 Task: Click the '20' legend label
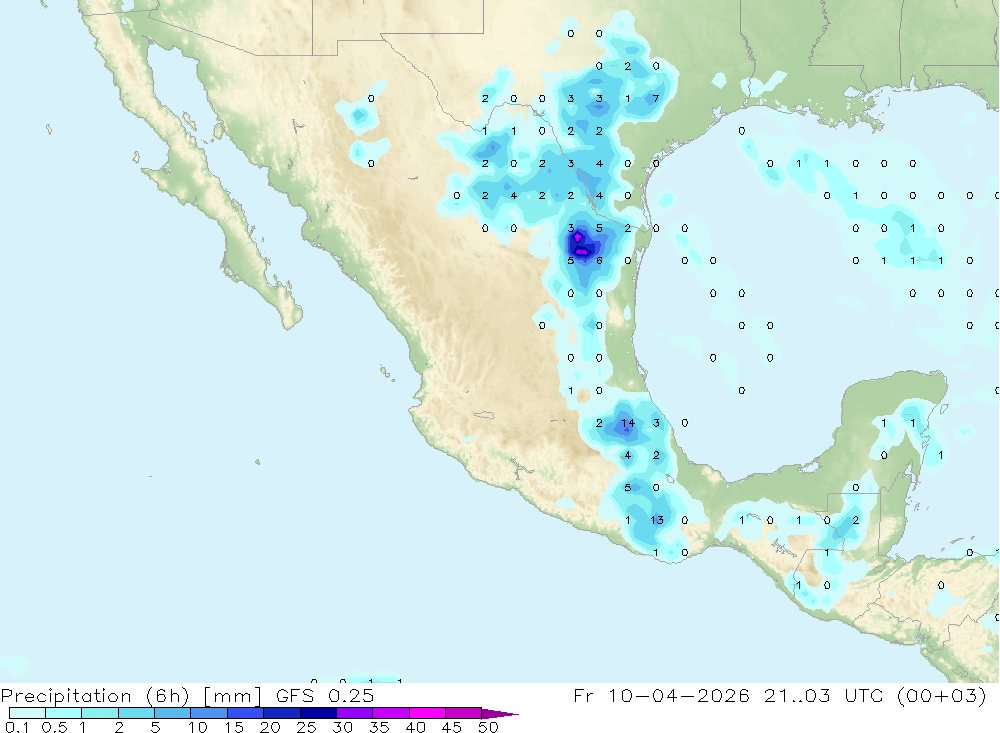(270, 727)
